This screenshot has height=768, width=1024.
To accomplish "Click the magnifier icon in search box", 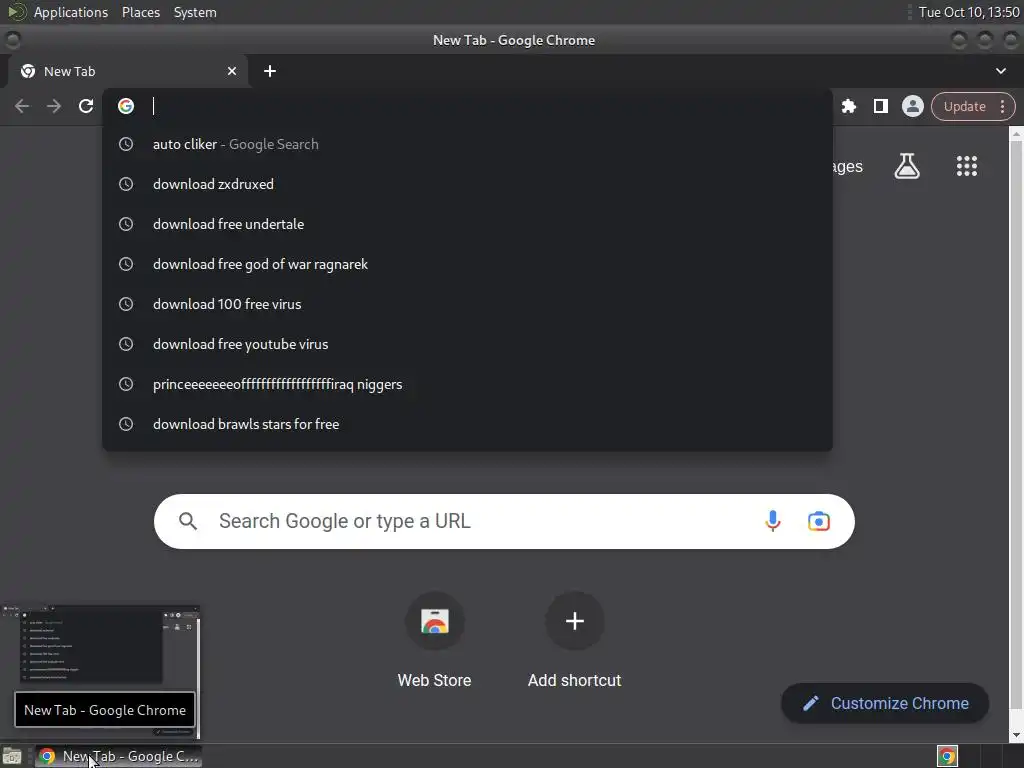I will click(187, 521).
